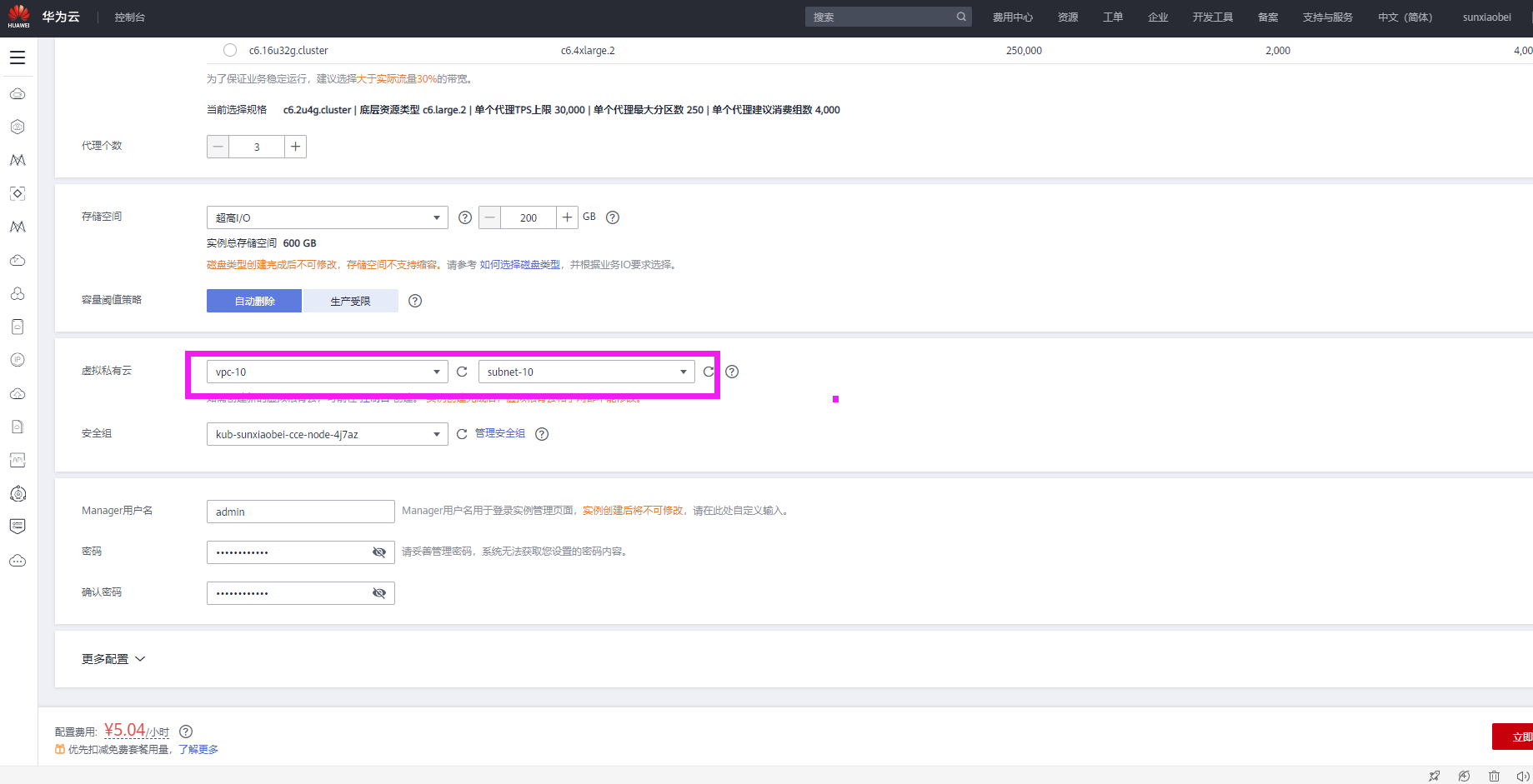1533x784 pixels.
Task: Open the 了解更多 link
Action: 198,750
